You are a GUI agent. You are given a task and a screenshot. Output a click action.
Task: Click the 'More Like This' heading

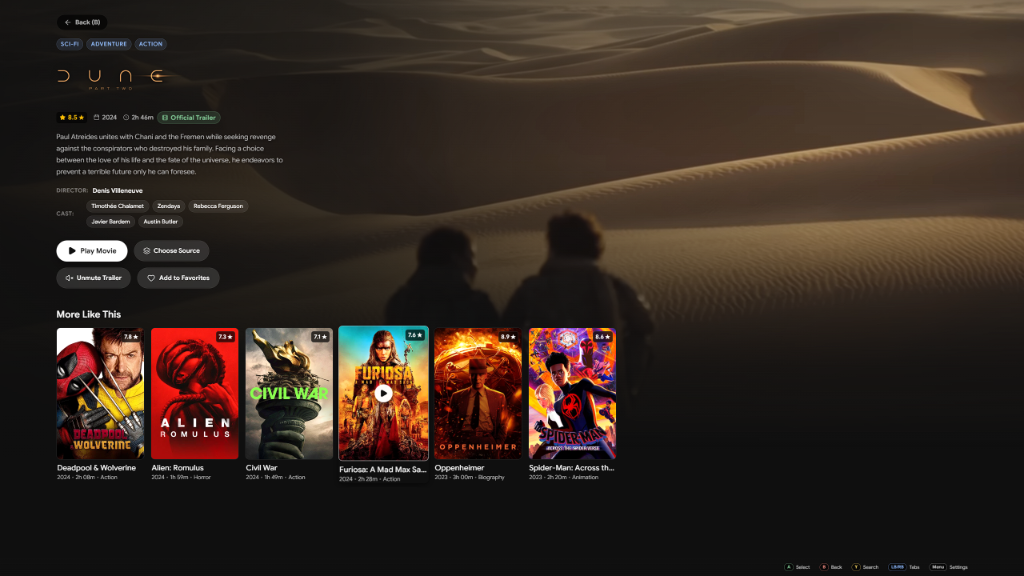click(x=89, y=314)
